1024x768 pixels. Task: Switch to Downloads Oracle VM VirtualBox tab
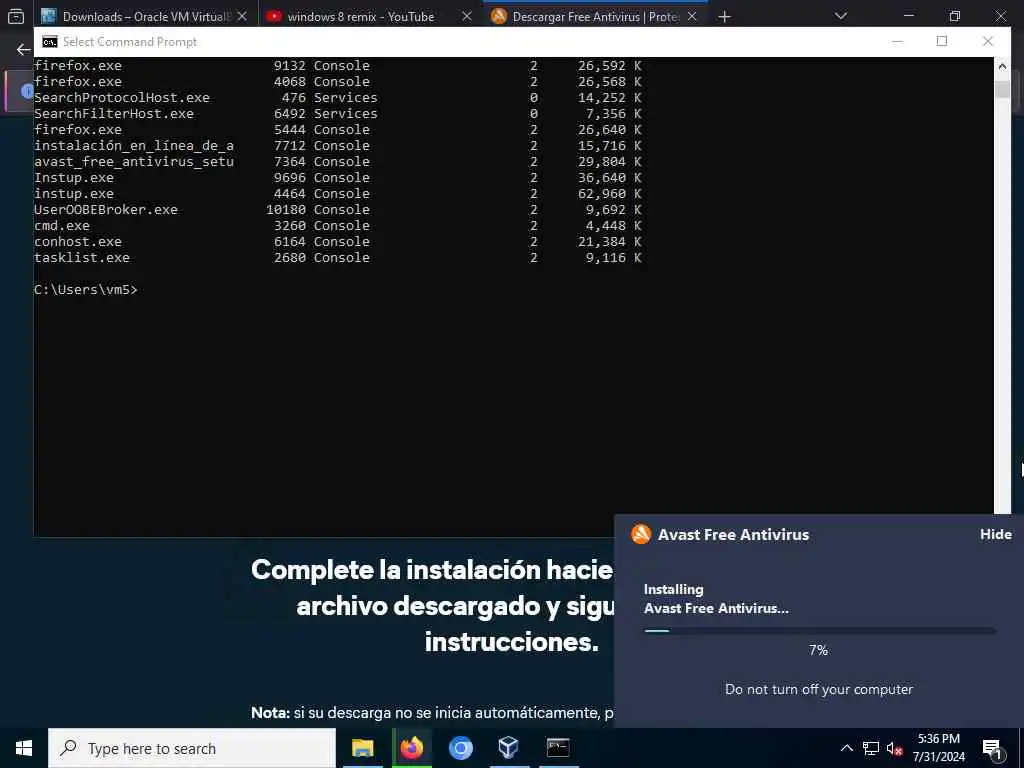[146, 16]
